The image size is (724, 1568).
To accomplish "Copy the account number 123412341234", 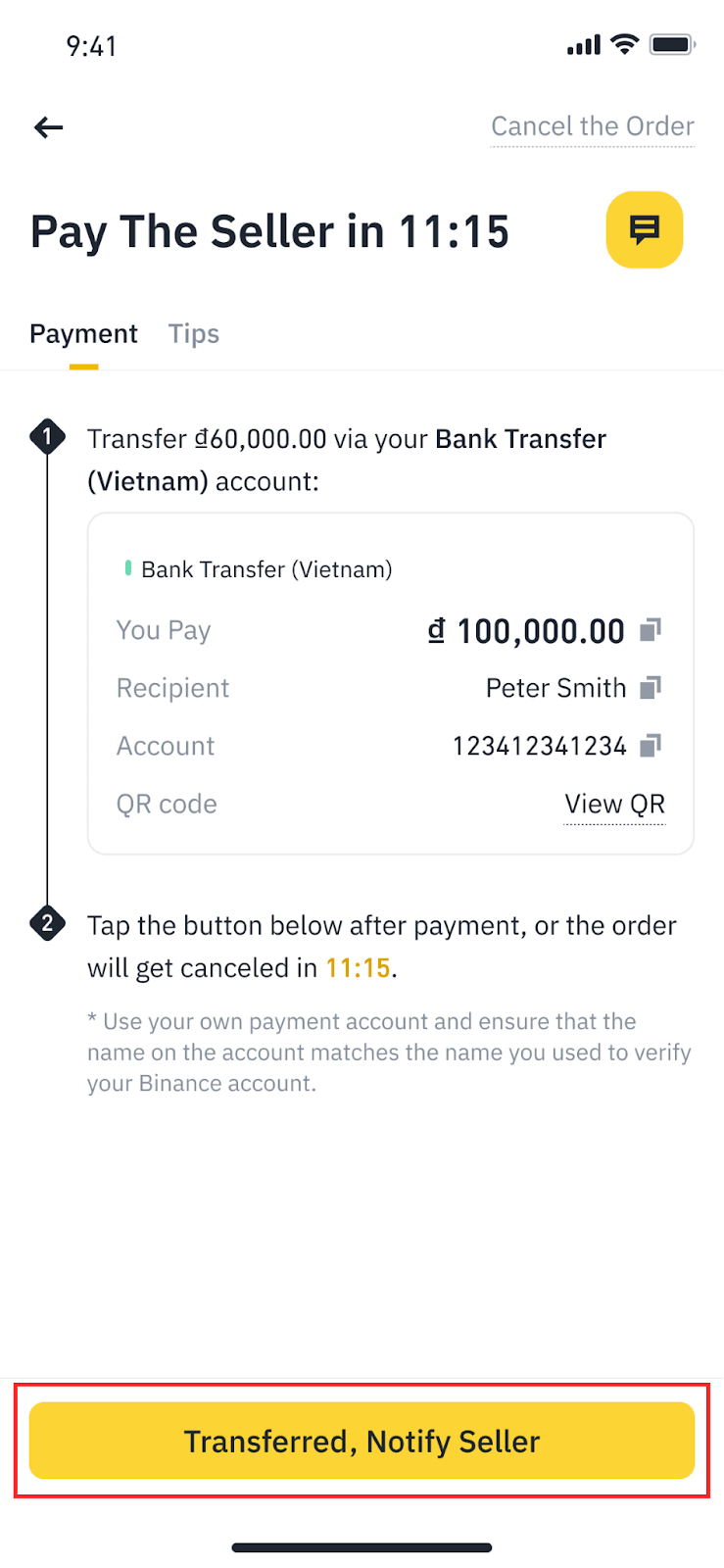I will [x=651, y=747].
